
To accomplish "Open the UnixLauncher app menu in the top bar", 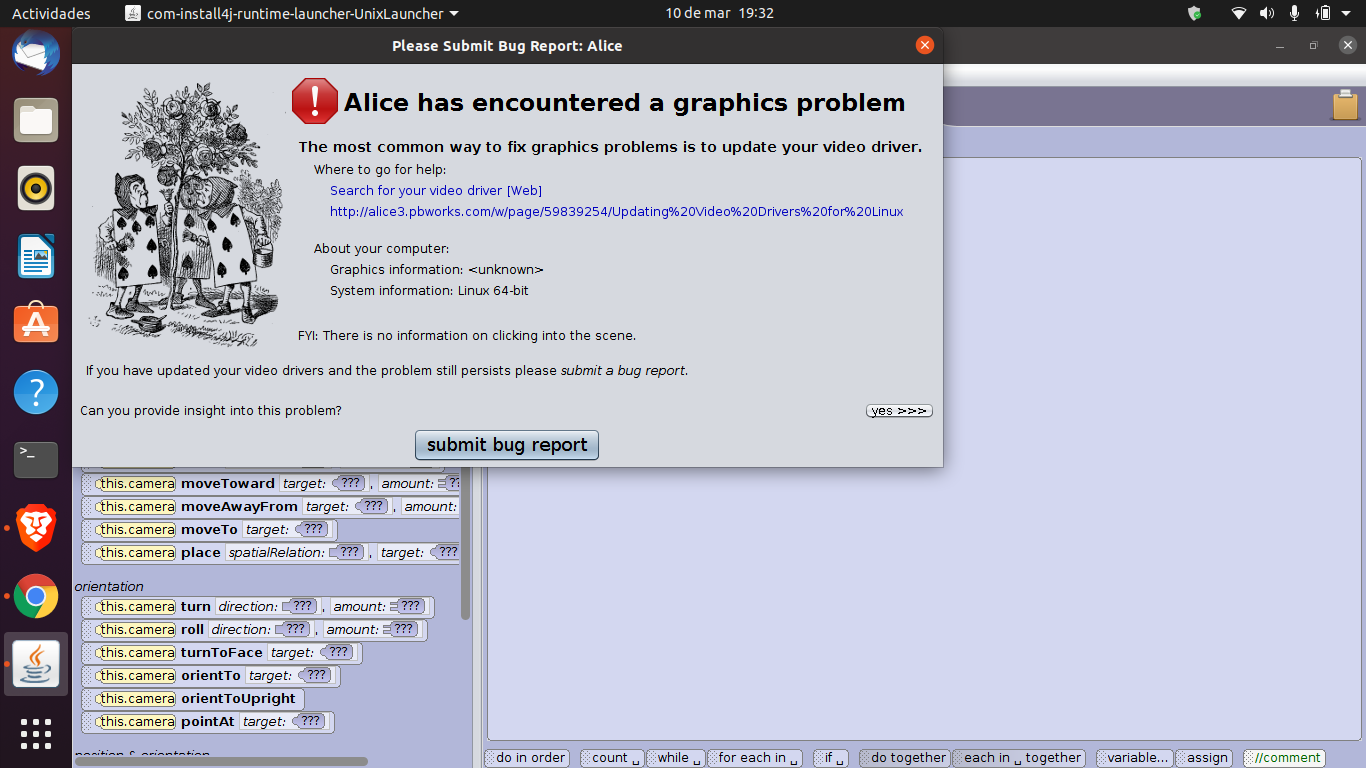I will (x=292, y=13).
